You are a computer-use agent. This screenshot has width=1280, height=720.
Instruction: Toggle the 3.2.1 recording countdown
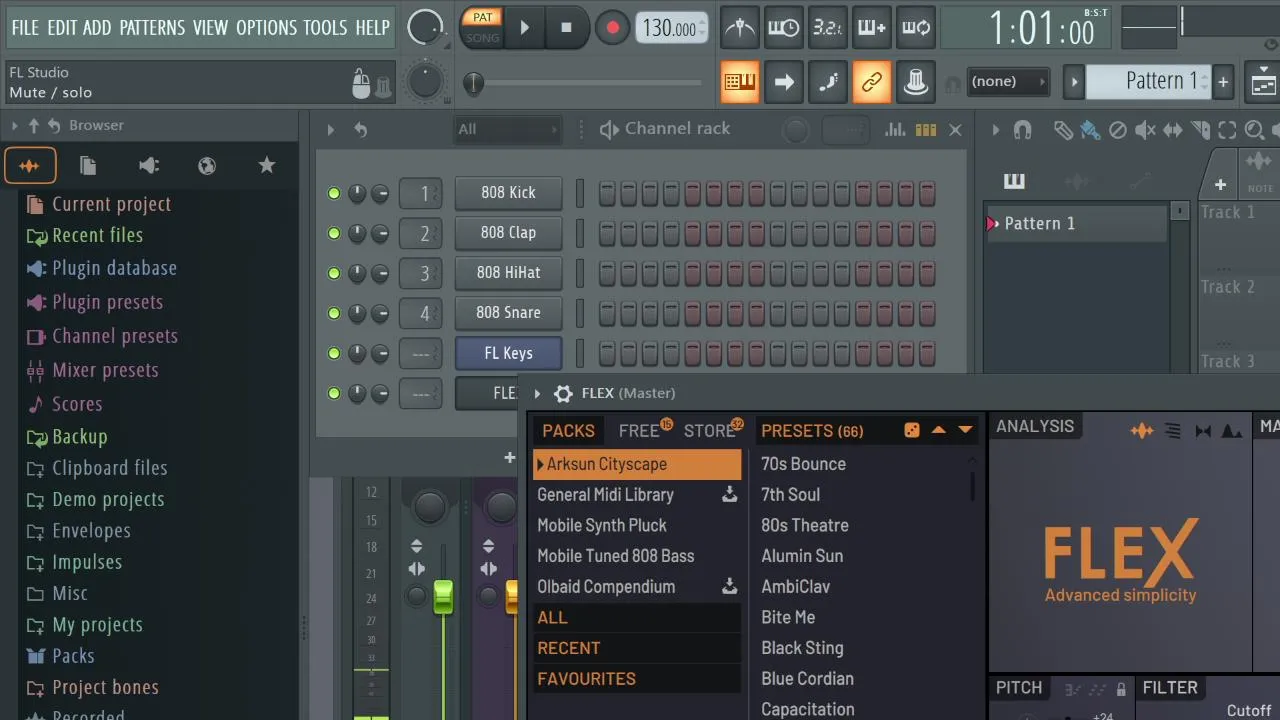(827, 28)
